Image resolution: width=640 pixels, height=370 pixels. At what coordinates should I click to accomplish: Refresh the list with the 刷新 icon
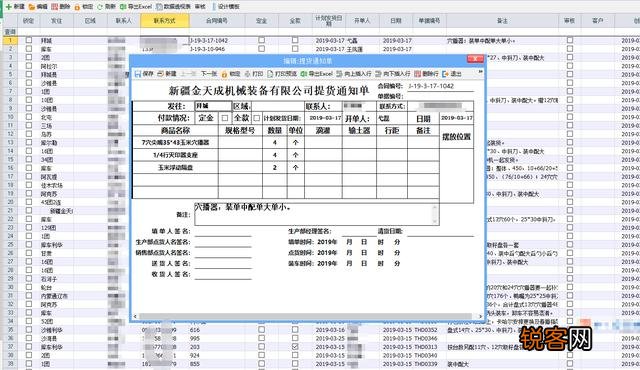tap(100, 7)
